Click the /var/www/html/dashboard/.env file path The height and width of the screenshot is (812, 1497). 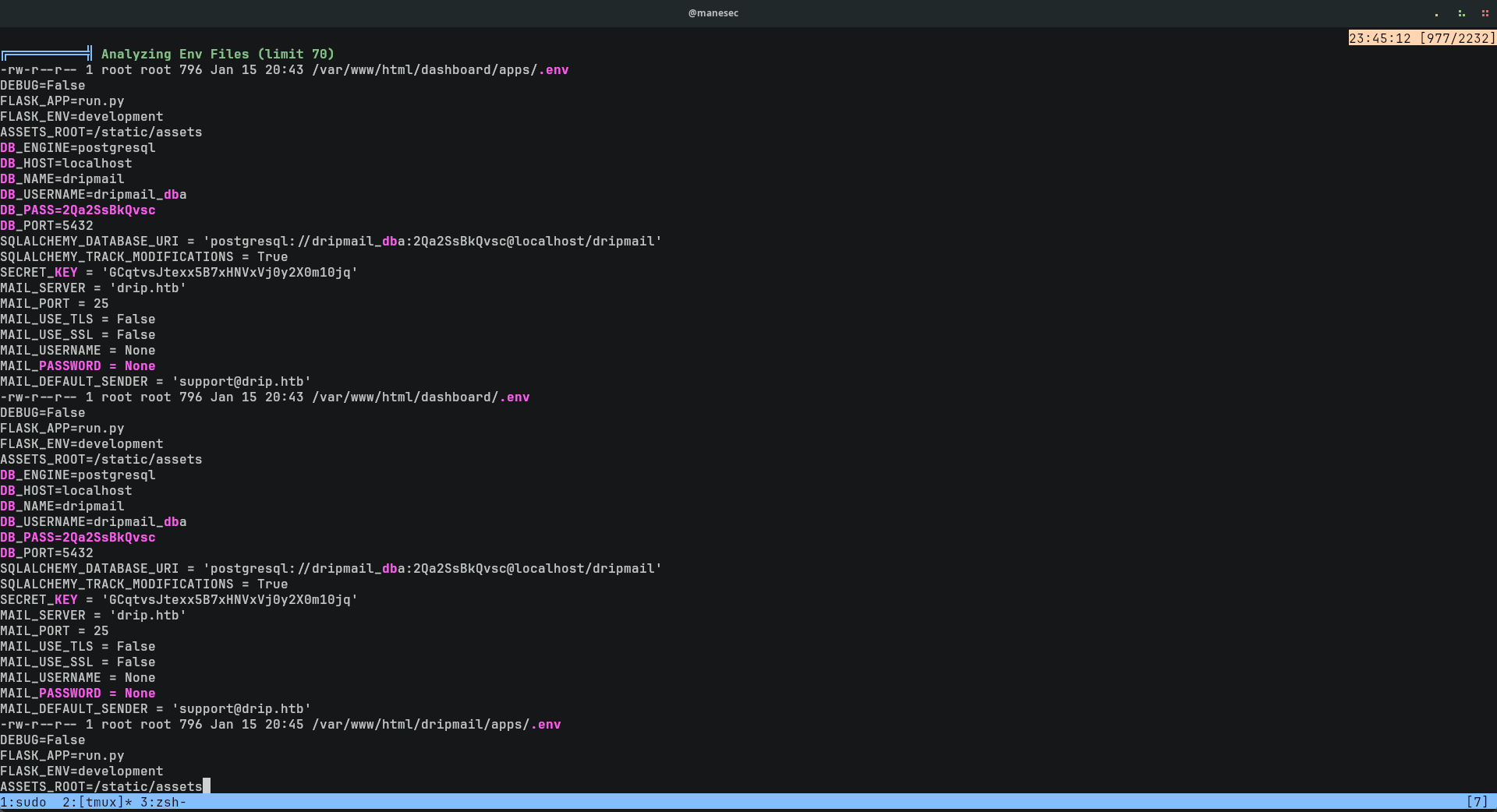420,397
